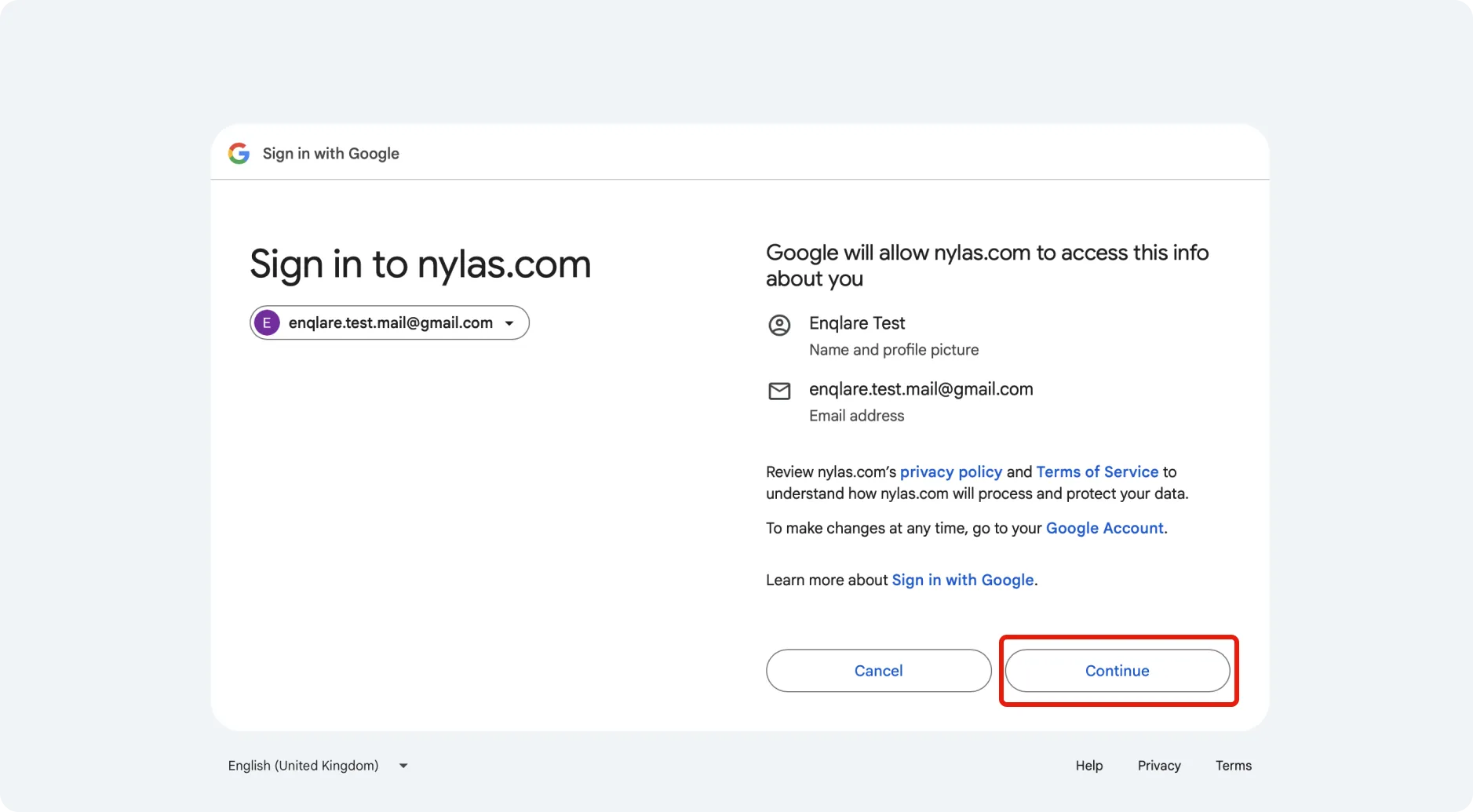Click the 'Name and profile picture' text

point(894,350)
